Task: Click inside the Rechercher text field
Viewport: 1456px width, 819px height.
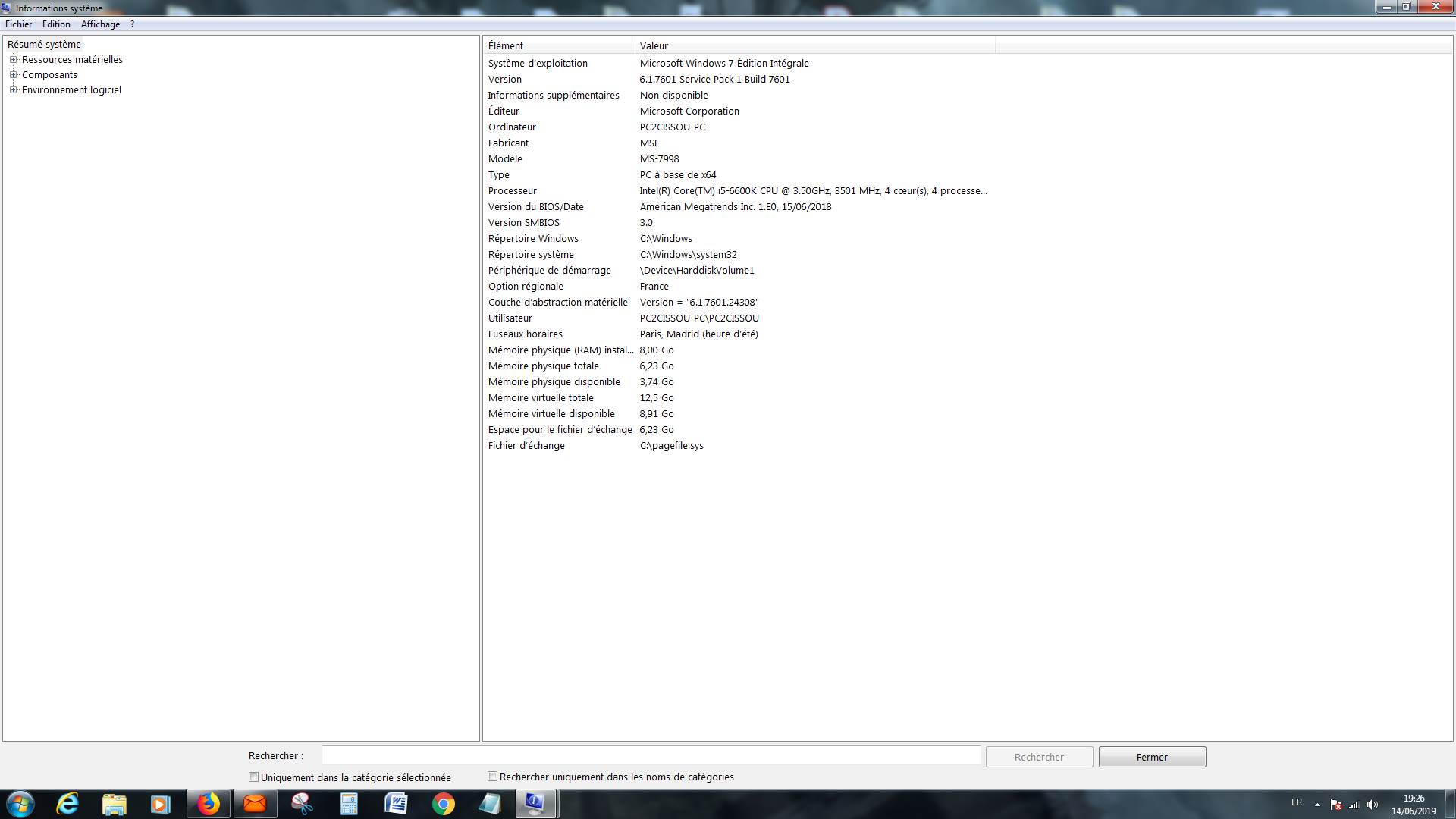Action: (x=651, y=756)
